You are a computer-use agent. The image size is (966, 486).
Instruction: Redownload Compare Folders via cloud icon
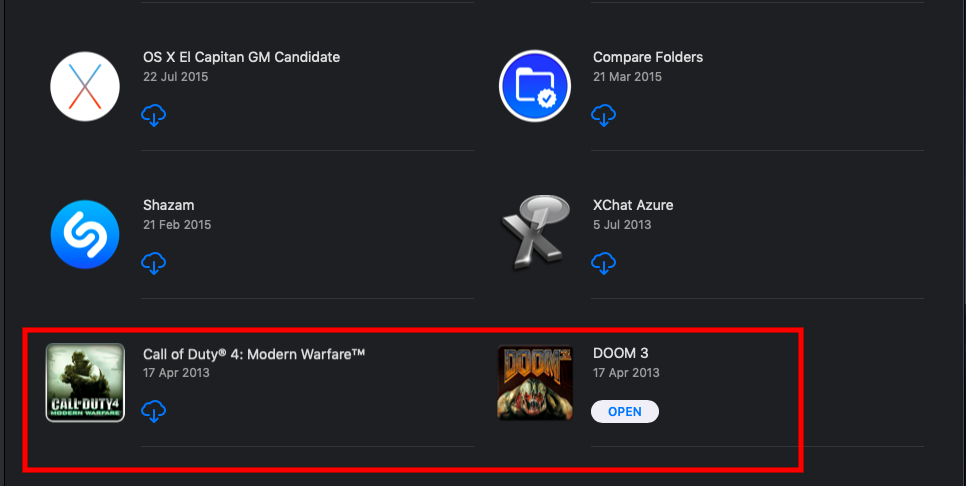click(x=603, y=115)
